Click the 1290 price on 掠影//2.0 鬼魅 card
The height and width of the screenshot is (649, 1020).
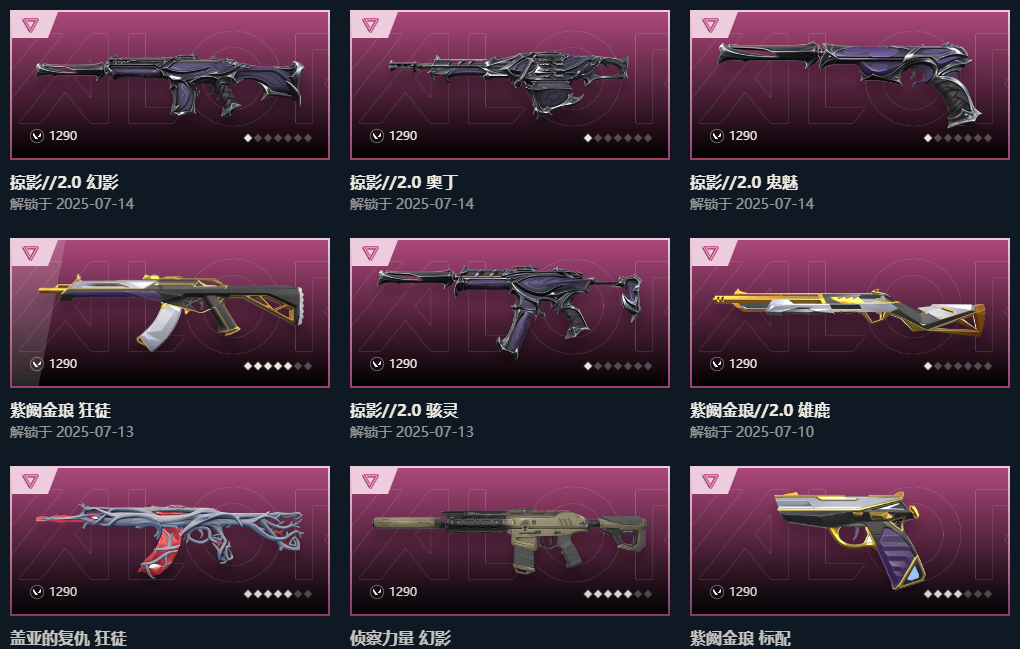(743, 136)
